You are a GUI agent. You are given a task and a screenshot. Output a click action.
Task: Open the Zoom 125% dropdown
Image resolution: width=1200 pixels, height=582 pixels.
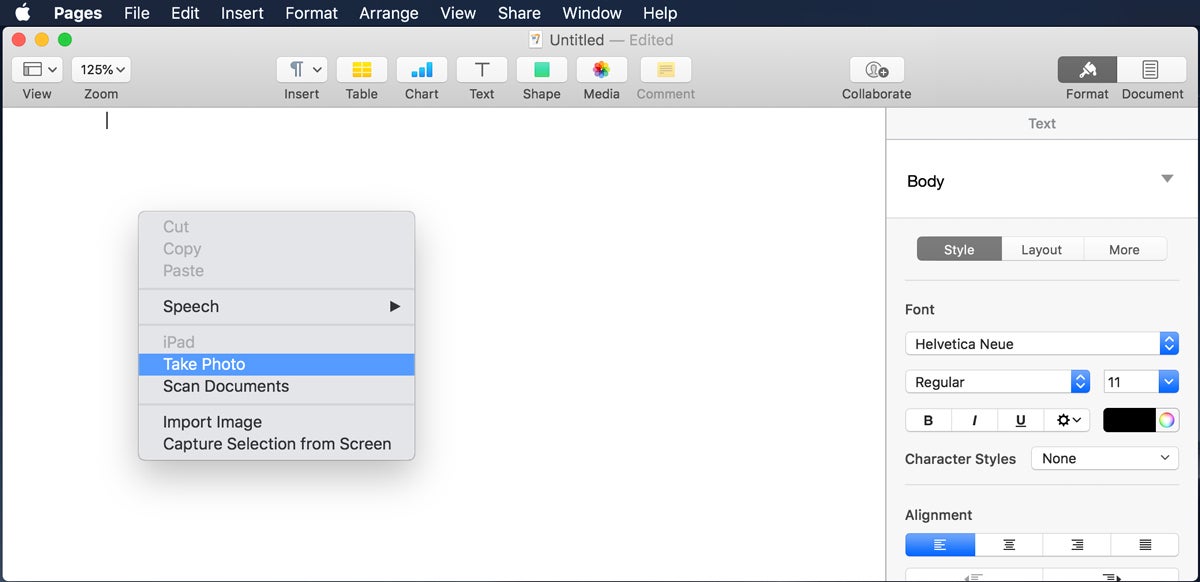click(101, 69)
